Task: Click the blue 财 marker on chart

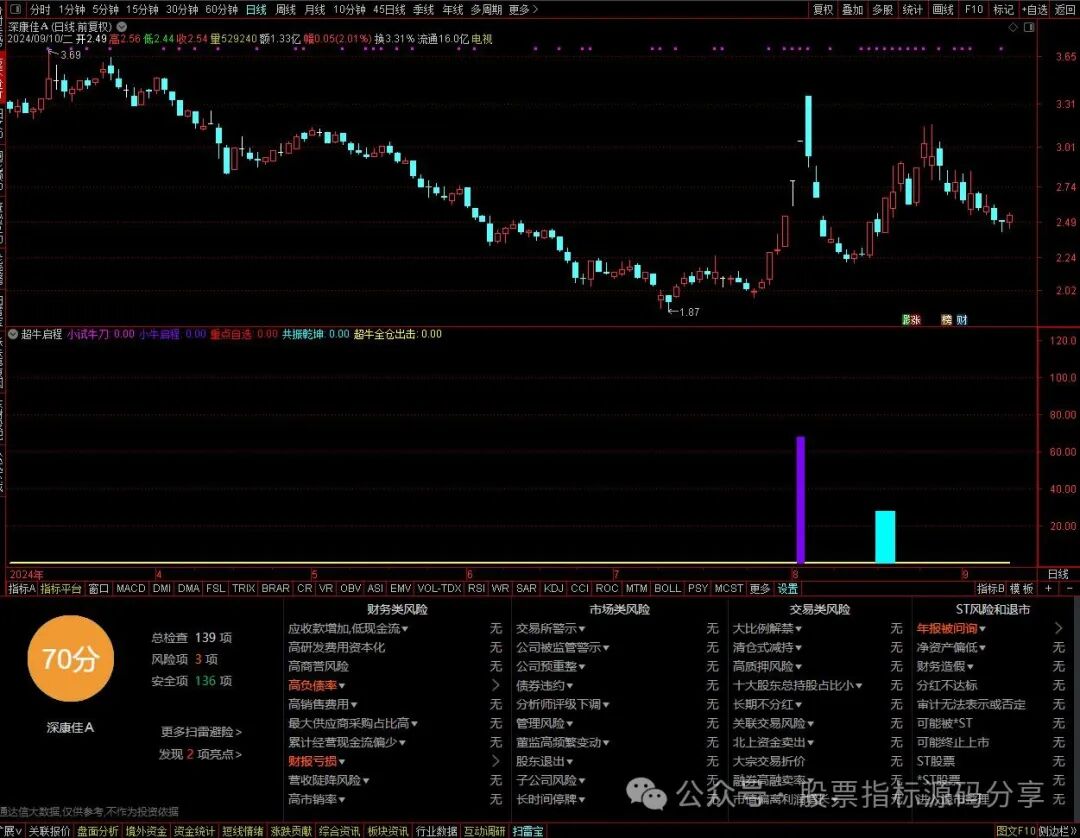Action: 962,320
